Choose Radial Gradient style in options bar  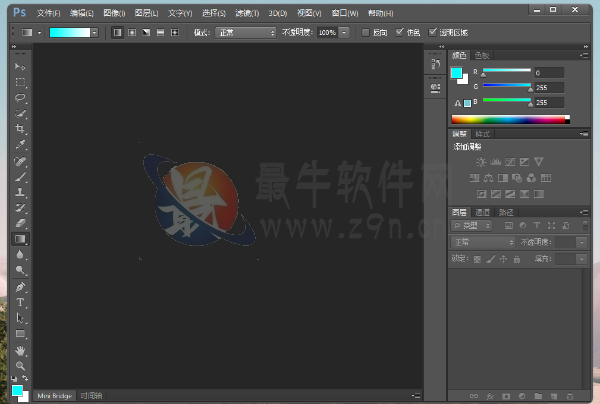[x=132, y=33]
